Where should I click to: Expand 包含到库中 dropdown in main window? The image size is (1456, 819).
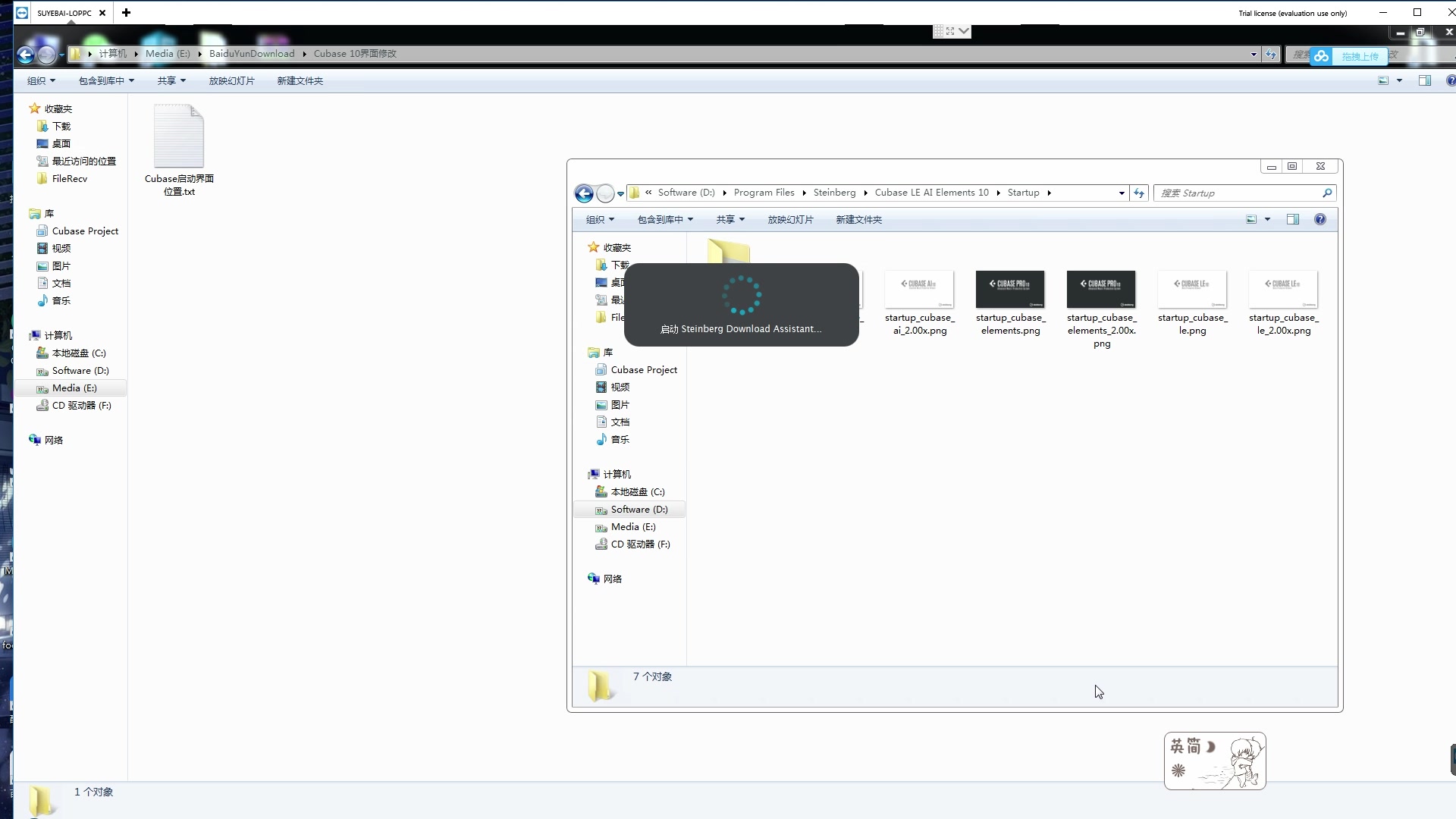pyautogui.click(x=106, y=81)
